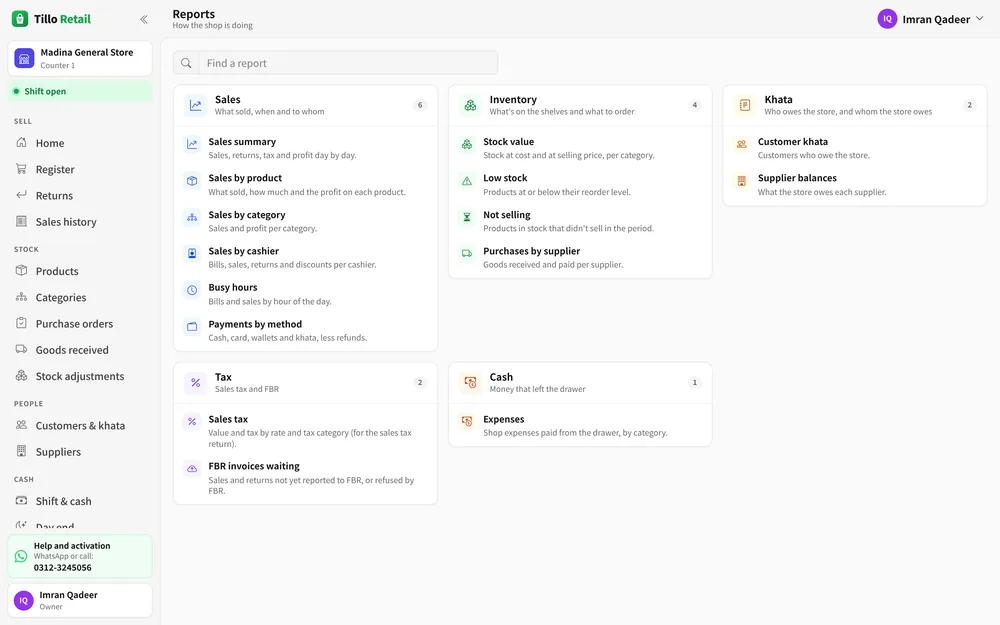The image size is (1000, 625).
Task: Open the Madina General Store counter selector
Action: tap(80, 58)
